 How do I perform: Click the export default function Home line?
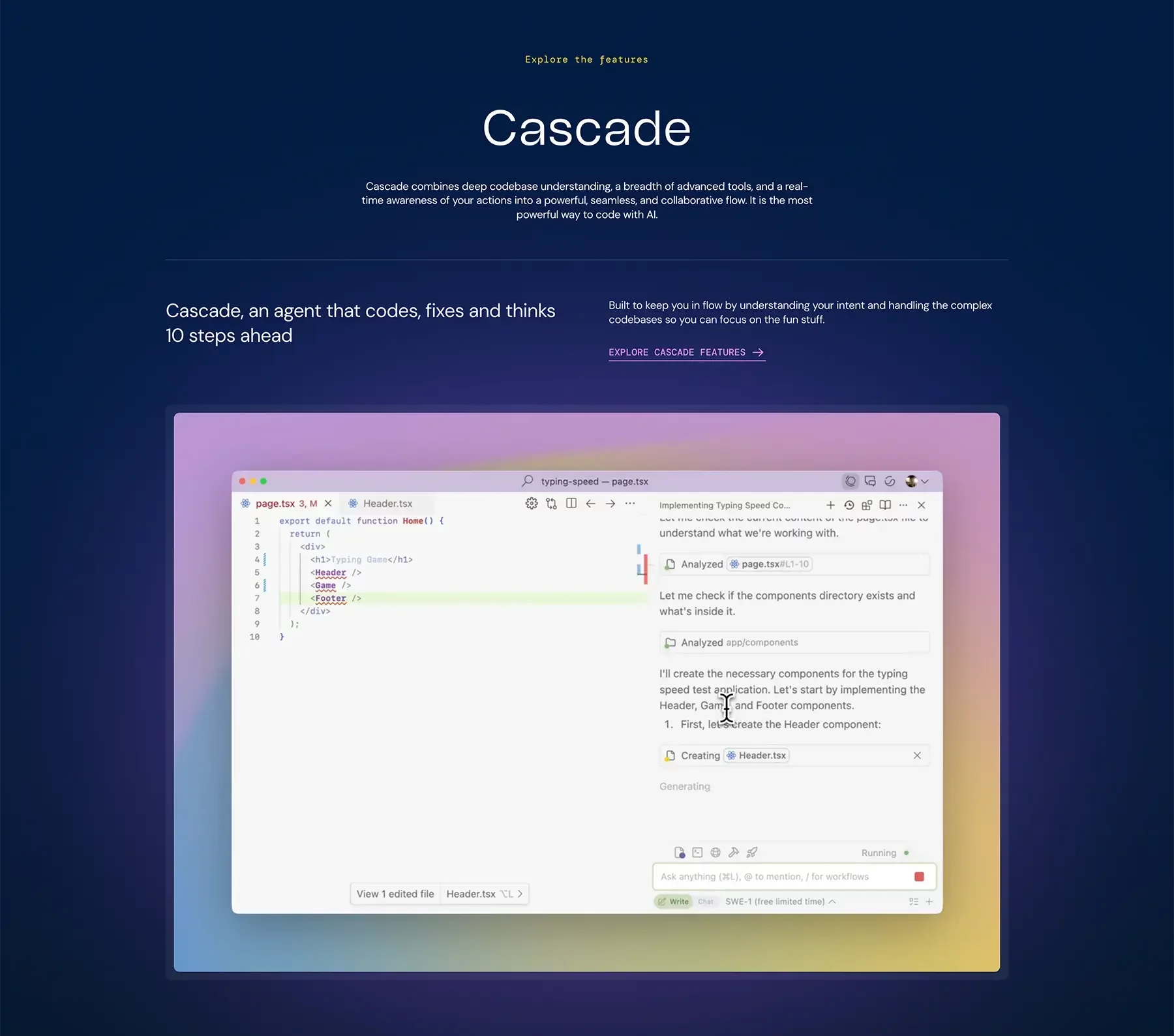(361, 521)
